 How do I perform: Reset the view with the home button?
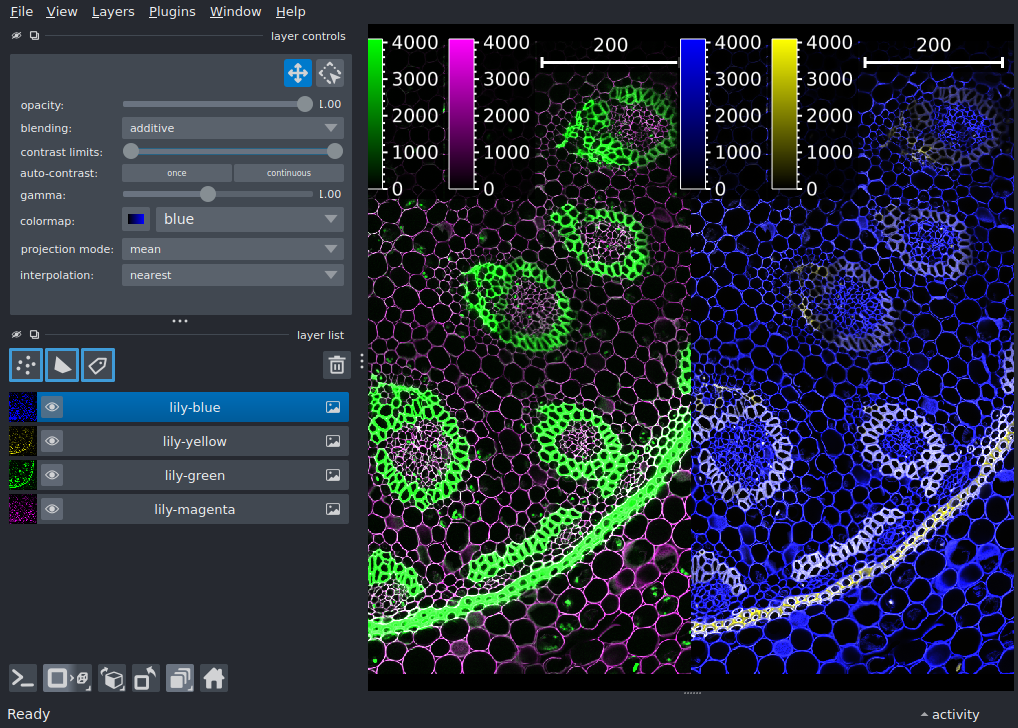point(214,678)
